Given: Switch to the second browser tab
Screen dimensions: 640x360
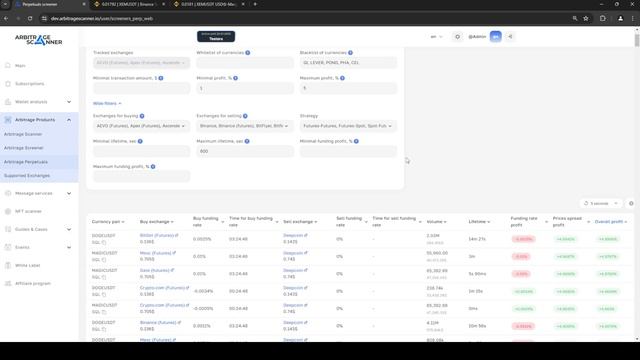Looking at the screenshot, I should pyautogui.click(x=129, y=4).
